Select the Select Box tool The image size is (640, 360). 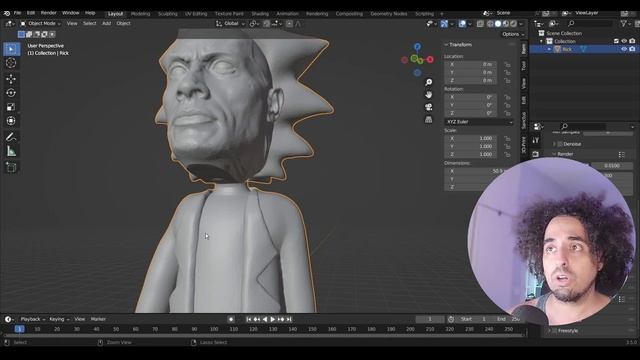click(x=11, y=49)
